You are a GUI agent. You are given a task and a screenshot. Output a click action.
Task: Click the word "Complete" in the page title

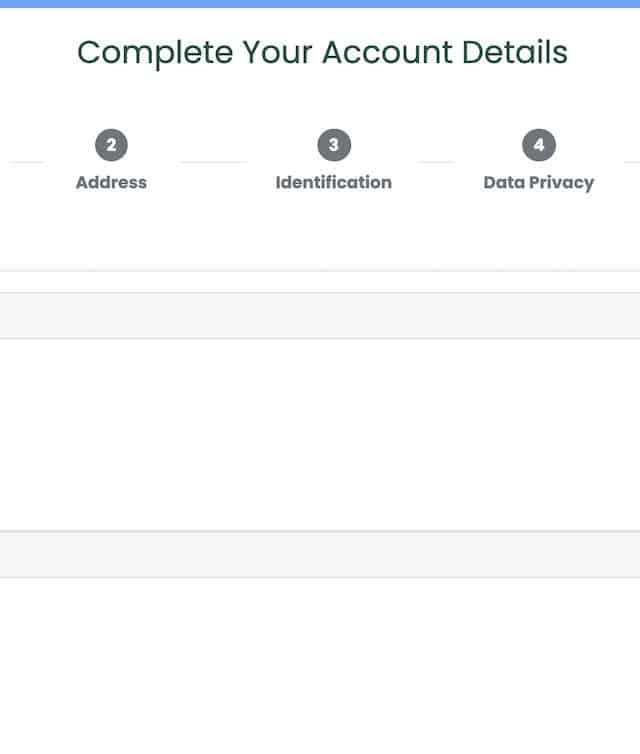[x=155, y=52]
